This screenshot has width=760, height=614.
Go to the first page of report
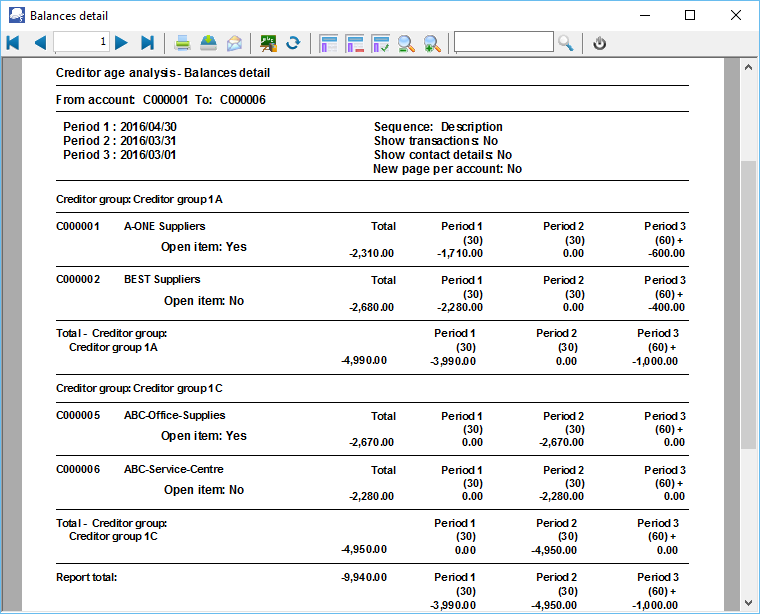(13, 43)
